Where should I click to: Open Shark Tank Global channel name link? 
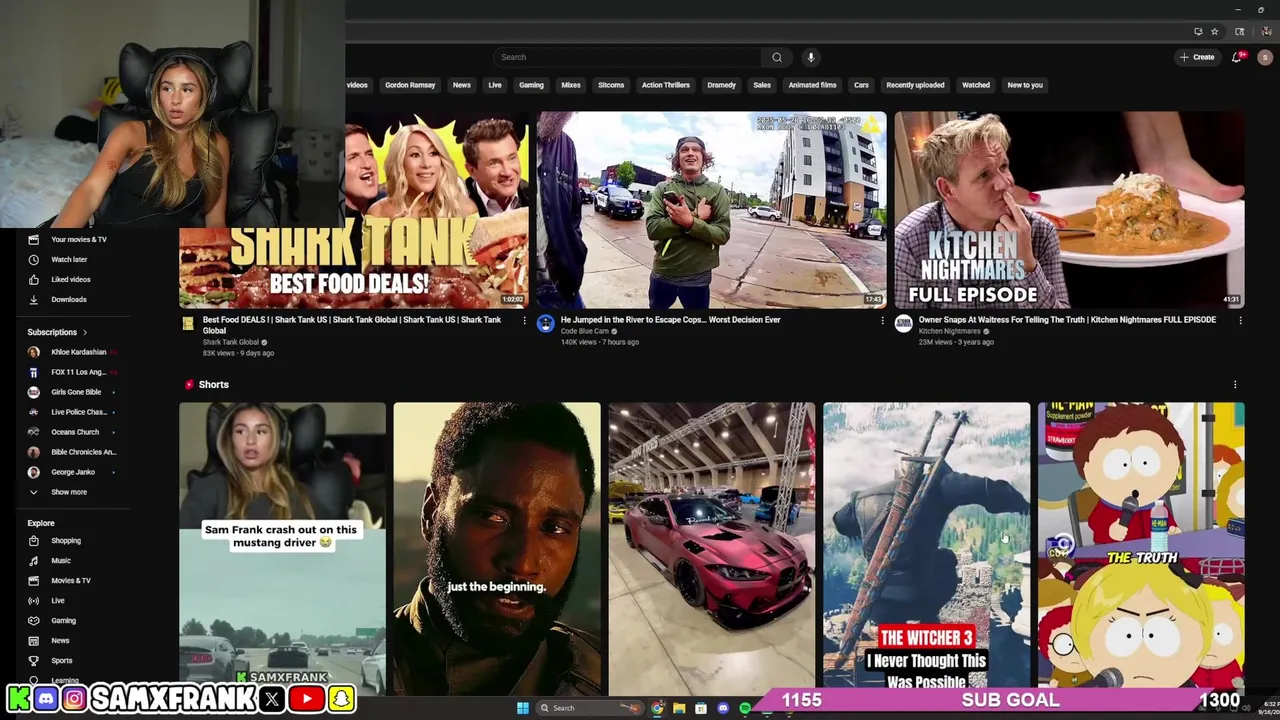coord(231,342)
